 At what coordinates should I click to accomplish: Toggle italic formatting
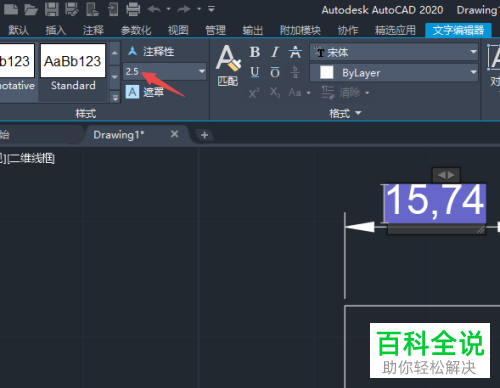[275, 52]
